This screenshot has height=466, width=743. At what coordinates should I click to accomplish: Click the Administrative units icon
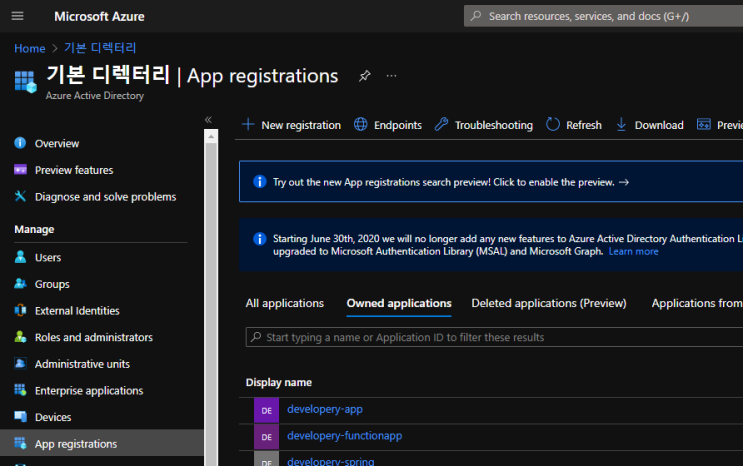click(x=20, y=364)
